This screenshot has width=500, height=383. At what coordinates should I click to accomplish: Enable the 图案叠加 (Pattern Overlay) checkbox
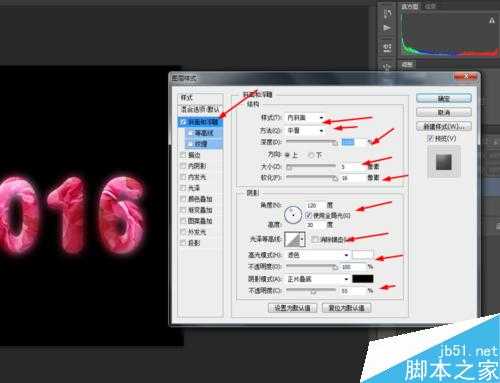[x=183, y=221]
